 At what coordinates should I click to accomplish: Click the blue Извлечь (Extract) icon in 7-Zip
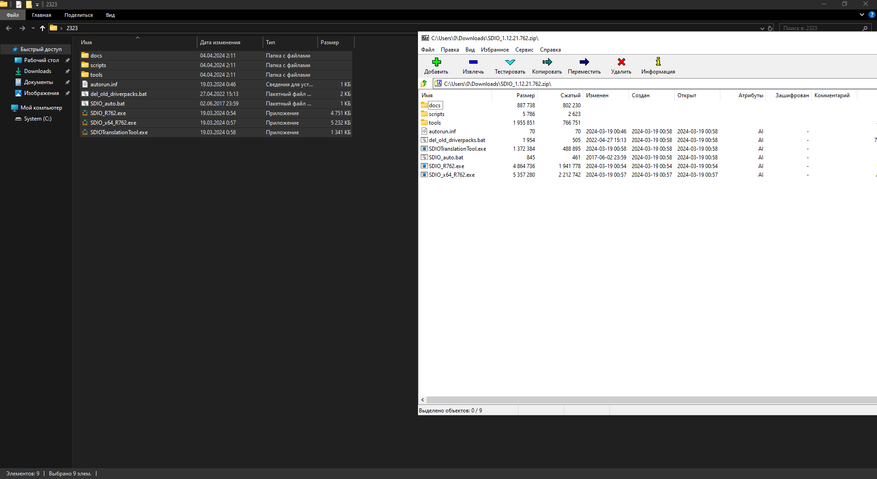tap(473, 62)
